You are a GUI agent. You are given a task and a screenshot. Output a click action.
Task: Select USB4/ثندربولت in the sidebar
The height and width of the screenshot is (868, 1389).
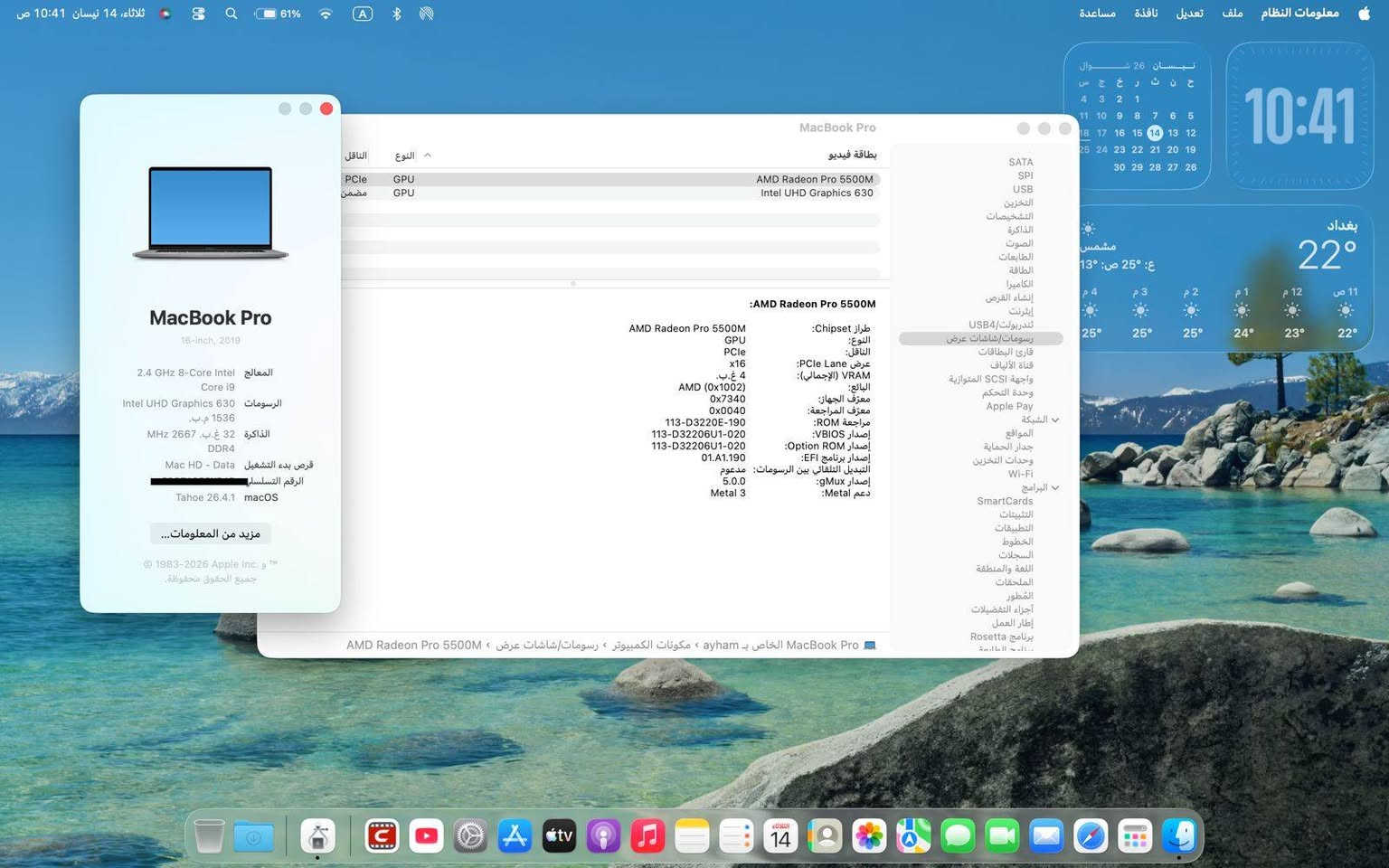(x=1000, y=325)
